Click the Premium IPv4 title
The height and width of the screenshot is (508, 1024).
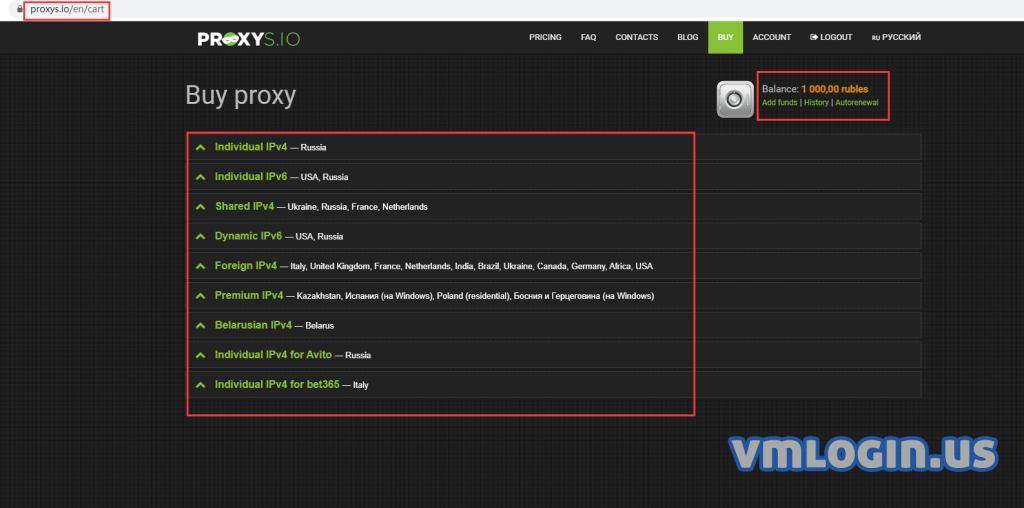pyautogui.click(x=249, y=295)
